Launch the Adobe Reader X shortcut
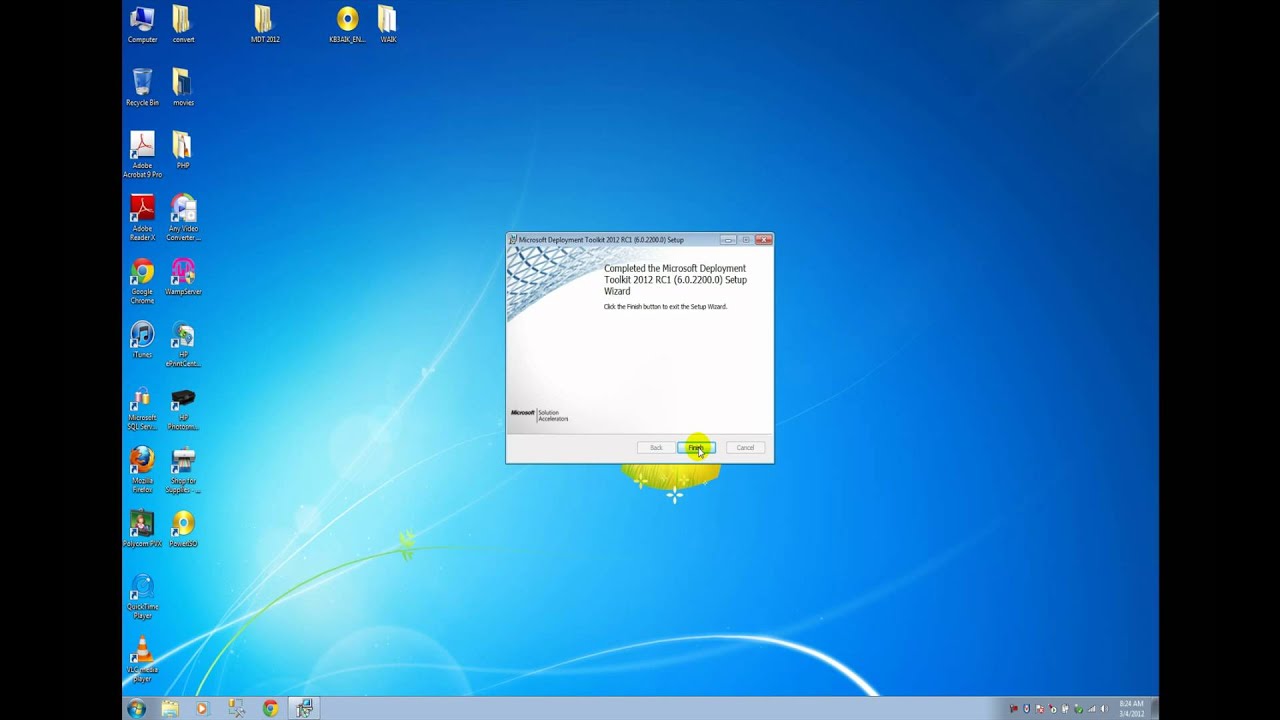The width and height of the screenshot is (1280, 720). 142,217
